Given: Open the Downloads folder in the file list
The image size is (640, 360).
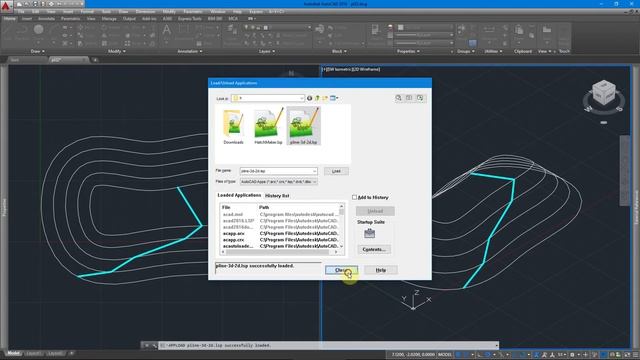Looking at the screenshot, I should [233, 127].
